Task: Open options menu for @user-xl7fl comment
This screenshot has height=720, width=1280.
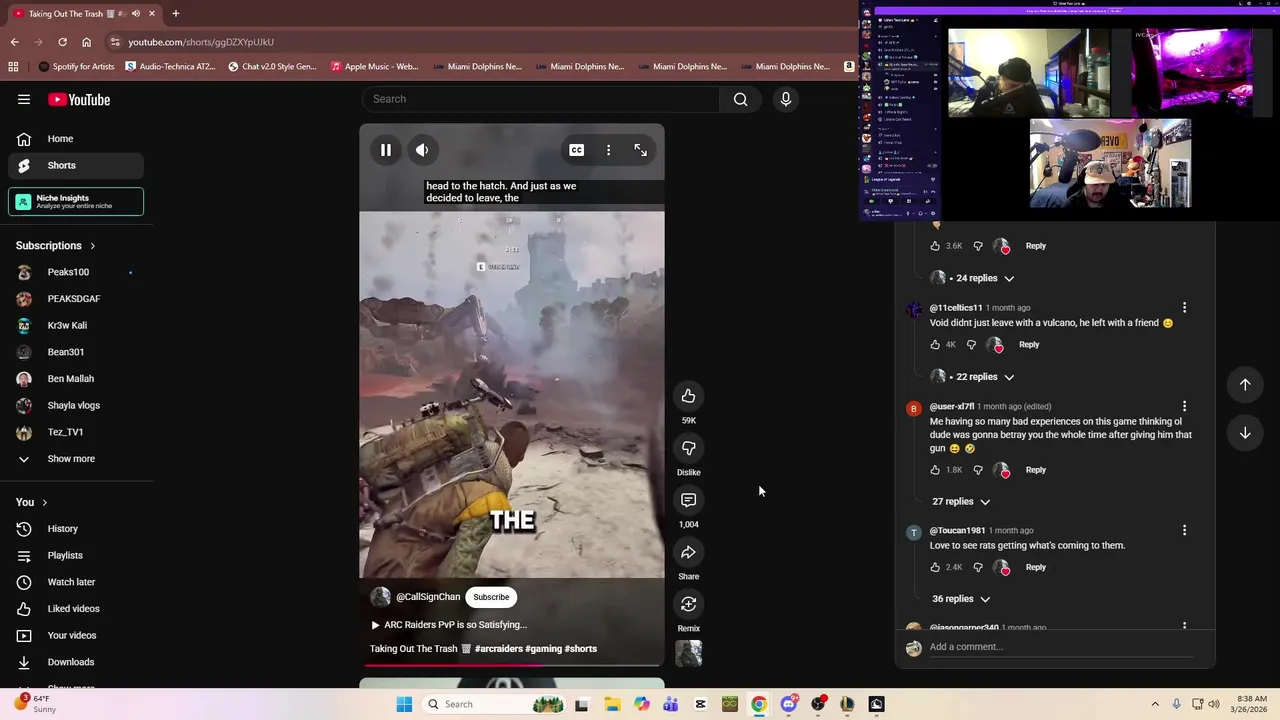Action: [x=1184, y=407]
